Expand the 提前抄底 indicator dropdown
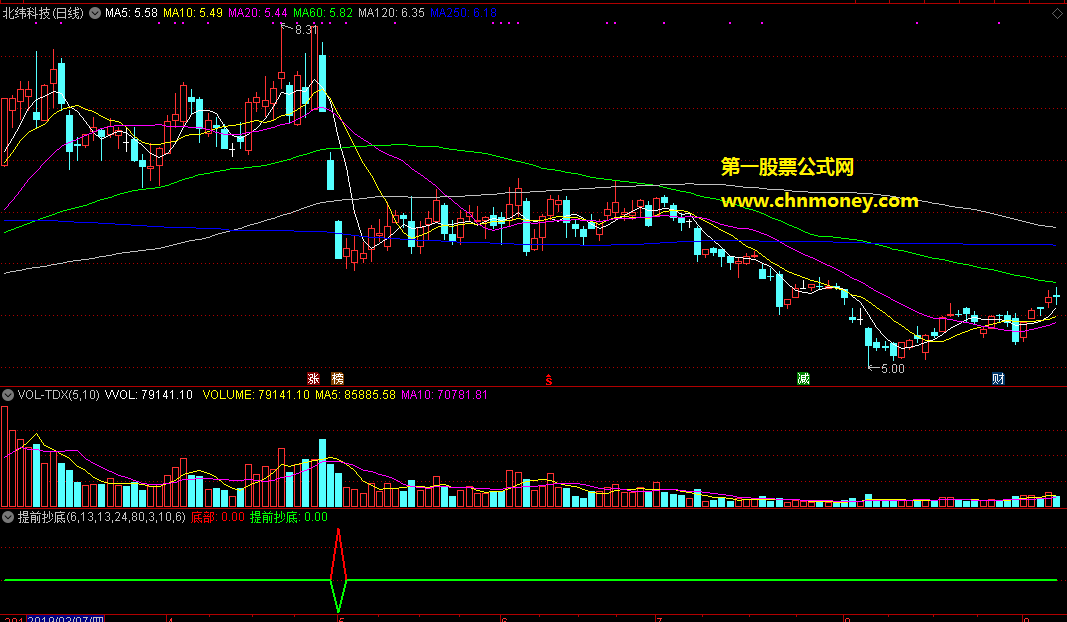1067x622 pixels. (8, 517)
